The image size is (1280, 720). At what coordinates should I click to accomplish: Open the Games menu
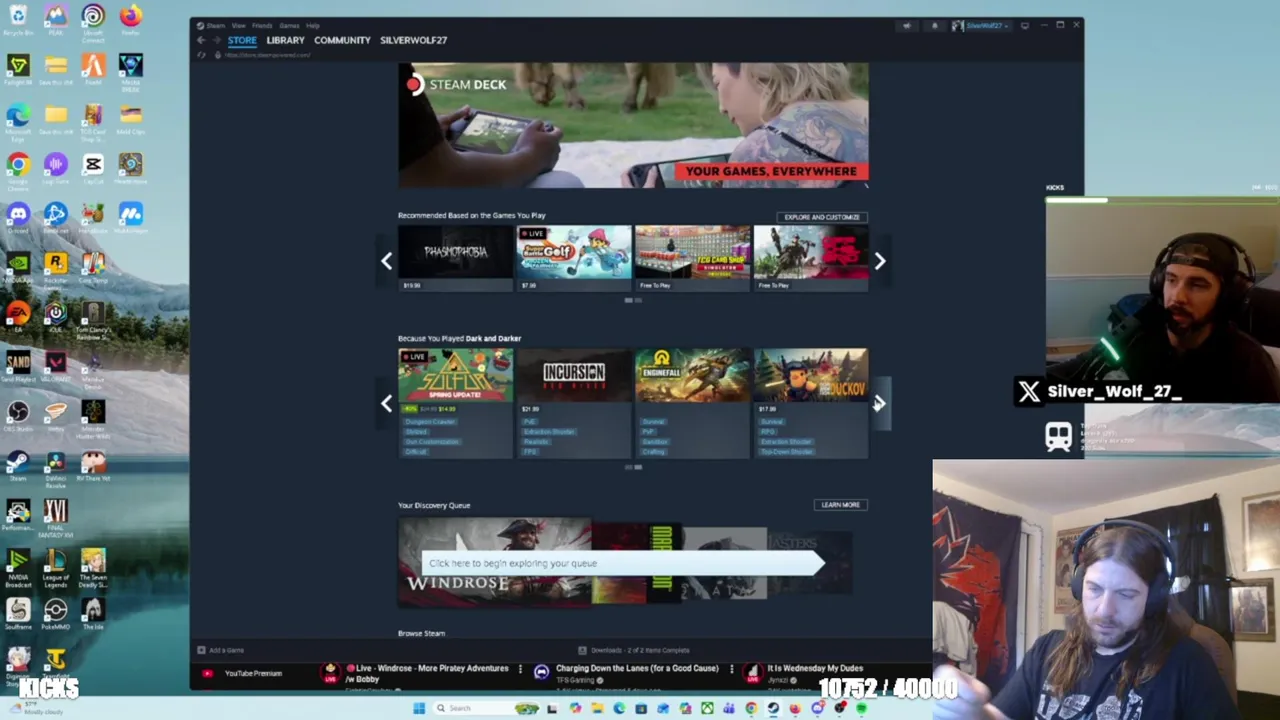point(289,26)
